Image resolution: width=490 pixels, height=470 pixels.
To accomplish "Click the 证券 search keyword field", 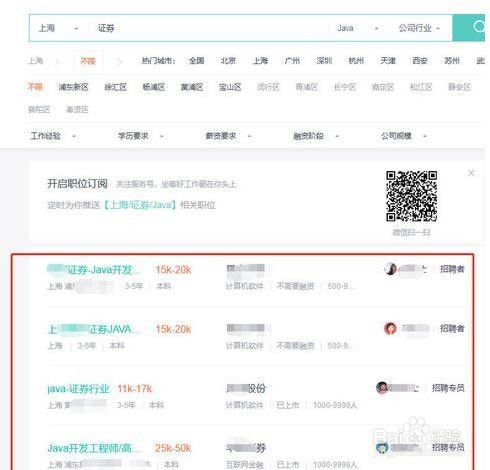I will coord(208,28).
